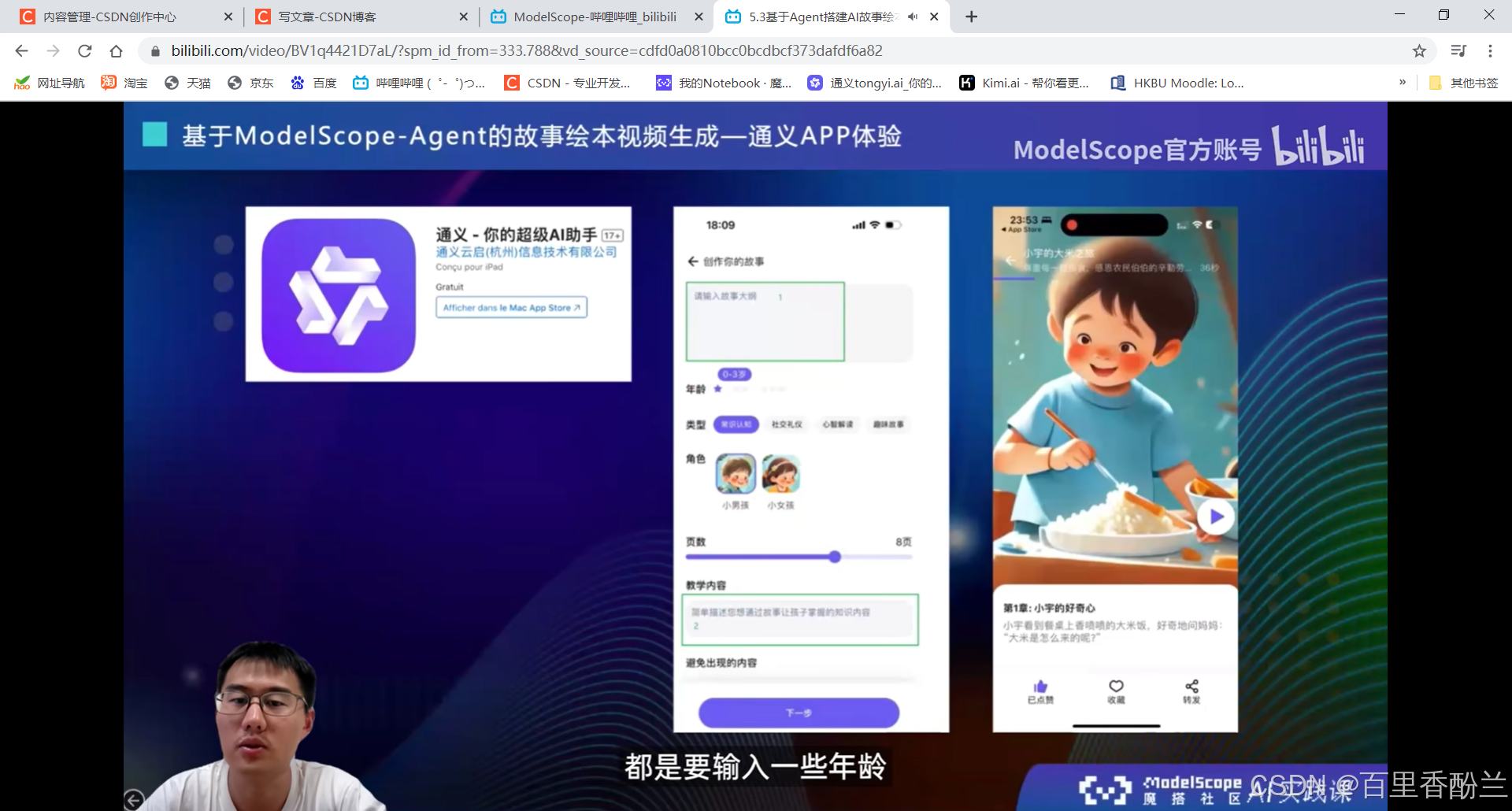Play the story video in phone preview
The image size is (1512, 811).
1216,517
